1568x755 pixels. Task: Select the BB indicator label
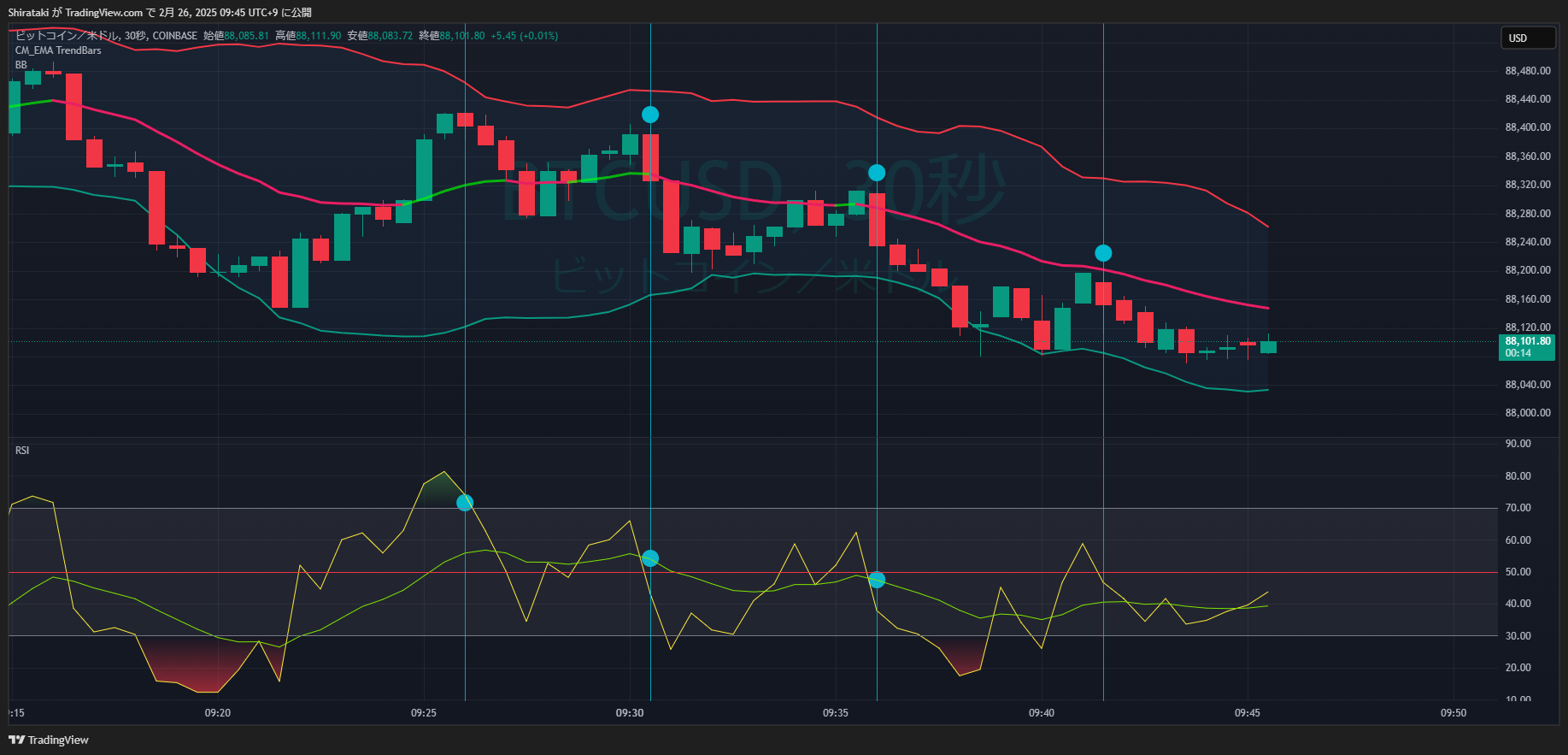tap(21, 65)
